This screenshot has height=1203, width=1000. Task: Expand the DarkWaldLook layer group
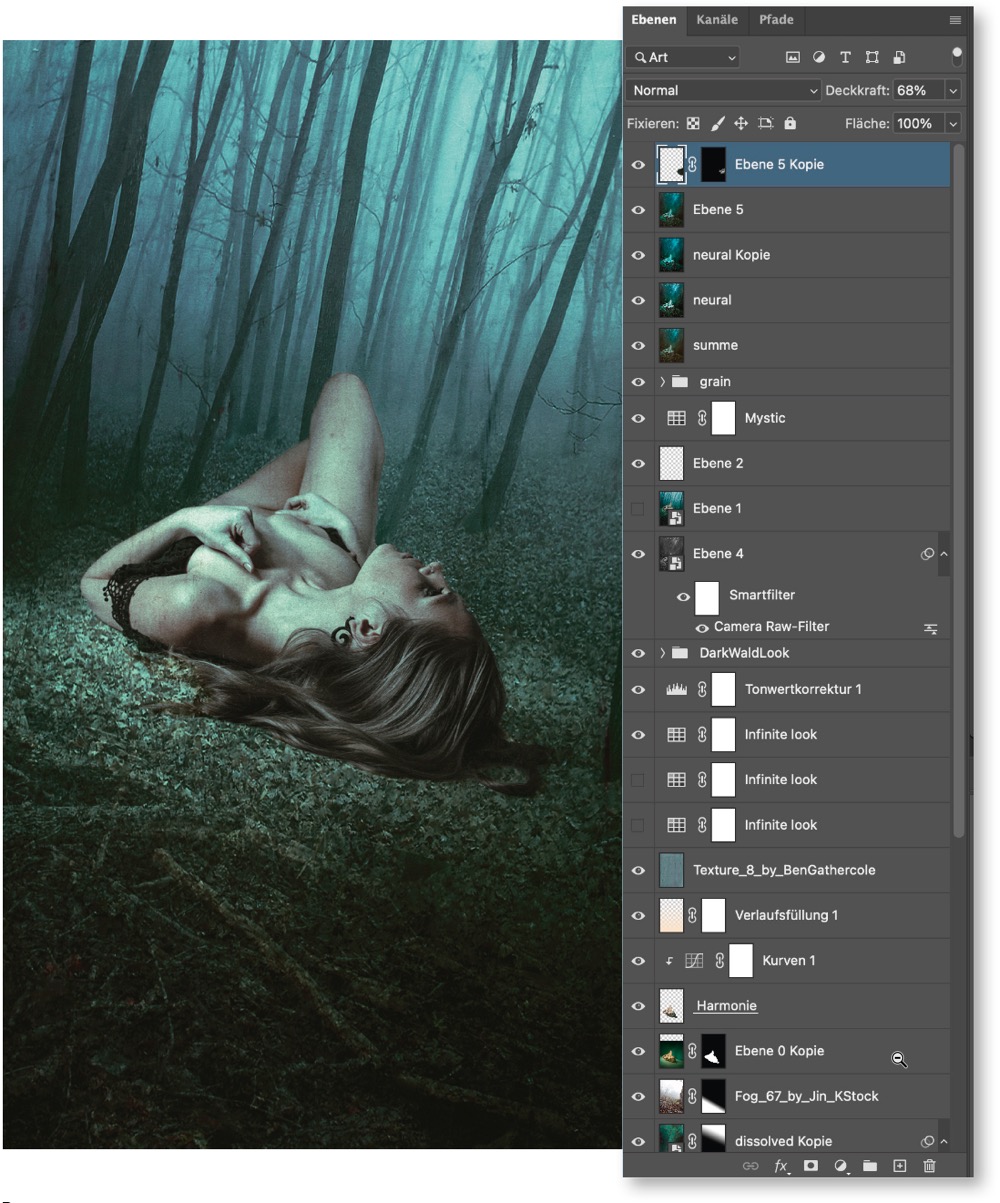[x=663, y=653]
